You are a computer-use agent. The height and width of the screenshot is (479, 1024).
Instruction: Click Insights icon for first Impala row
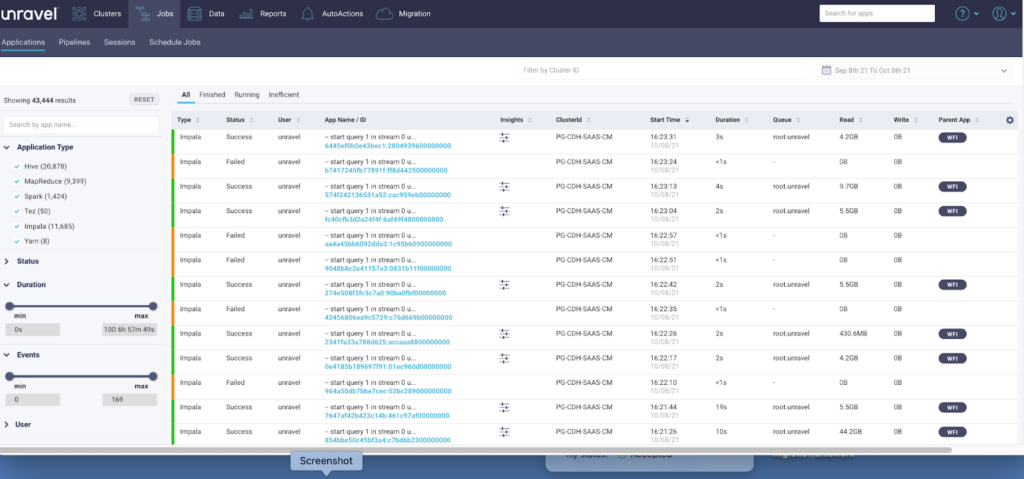click(x=505, y=139)
